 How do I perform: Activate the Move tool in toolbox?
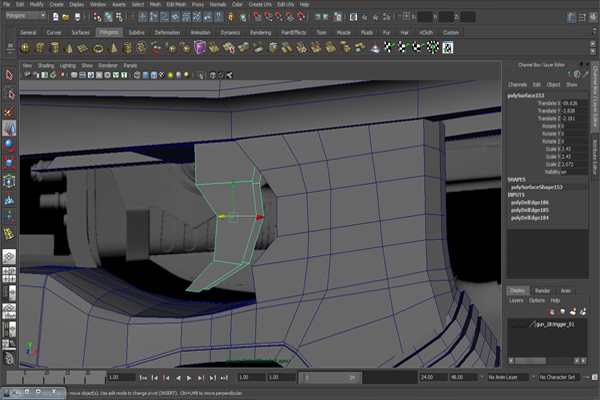pos(9,129)
